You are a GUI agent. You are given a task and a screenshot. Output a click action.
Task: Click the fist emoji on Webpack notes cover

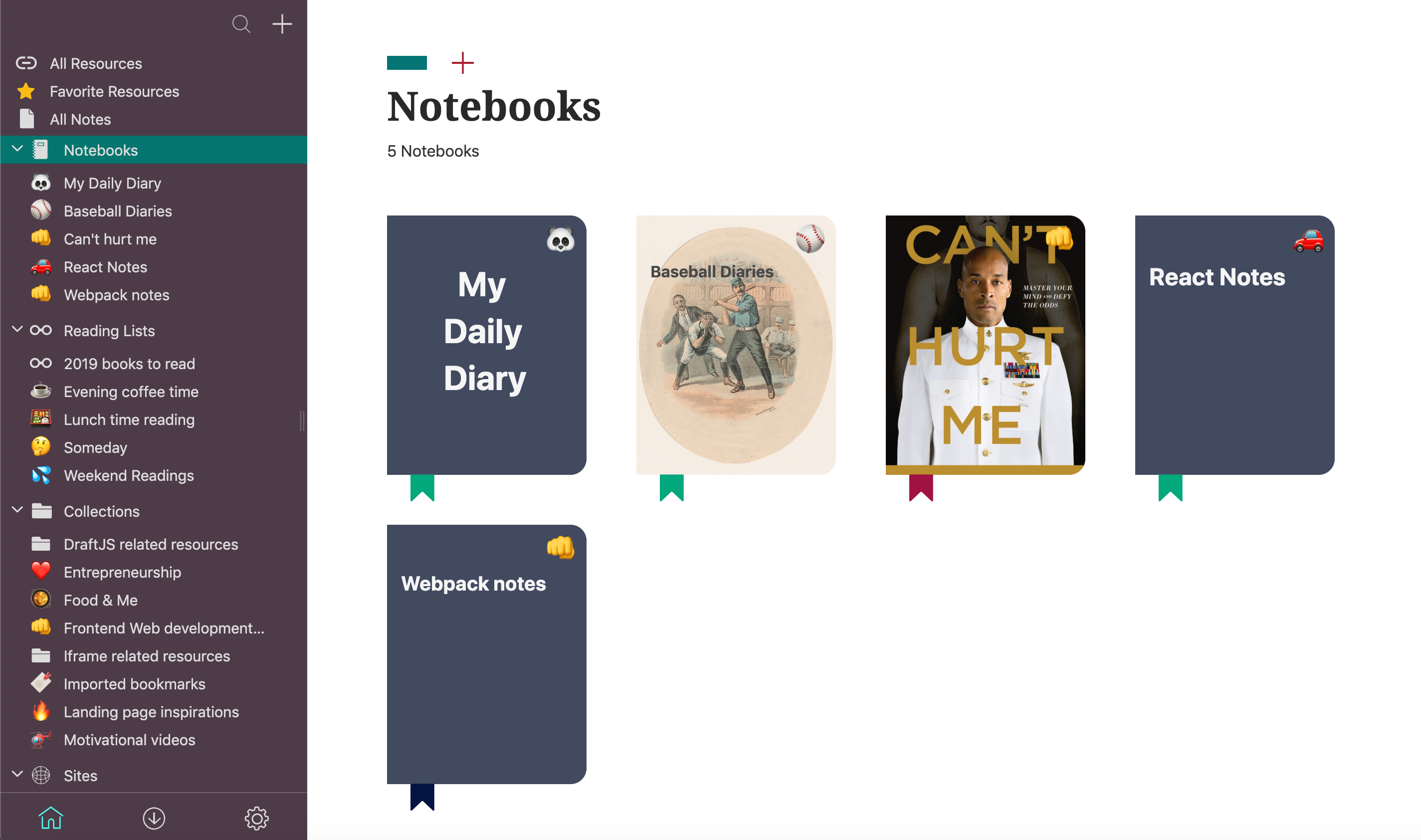pyautogui.click(x=560, y=547)
